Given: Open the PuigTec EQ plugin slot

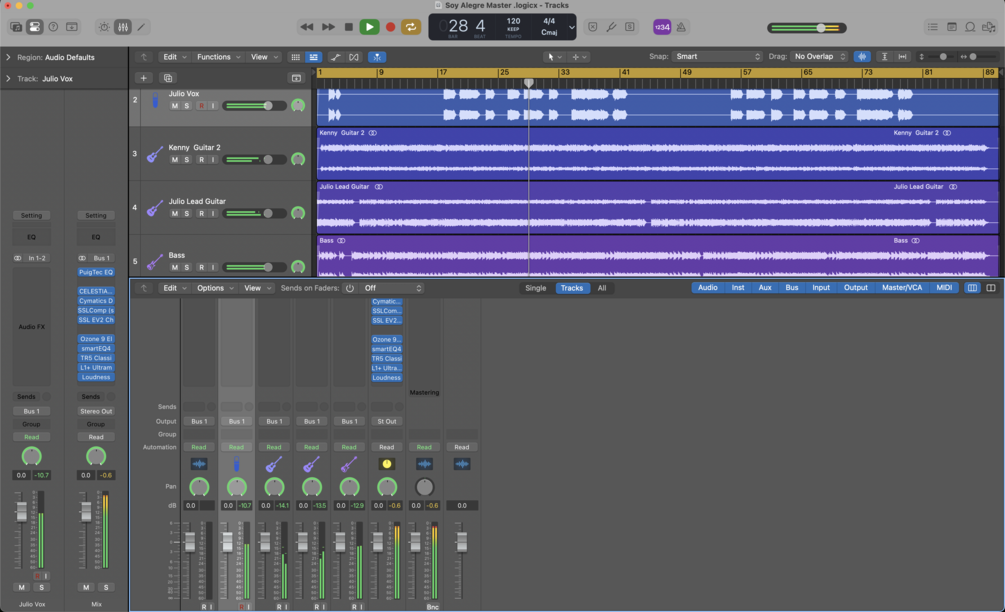Looking at the screenshot, I should (96, 272).
